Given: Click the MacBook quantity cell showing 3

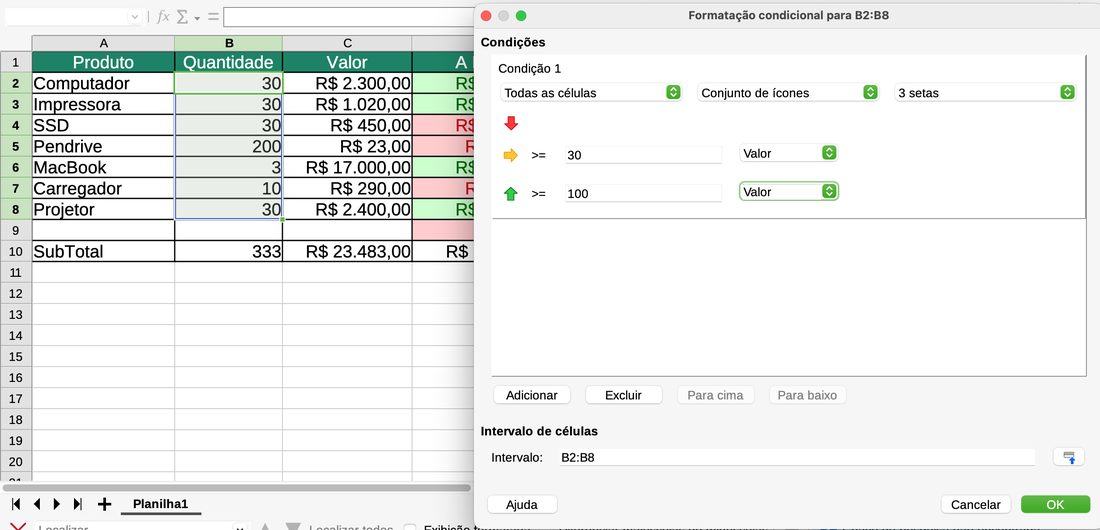Looking at the screenshot, I should [x=228, y=167].
